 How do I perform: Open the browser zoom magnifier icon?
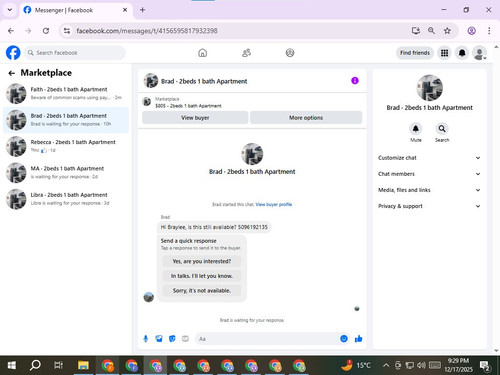(x=431, y=31)
